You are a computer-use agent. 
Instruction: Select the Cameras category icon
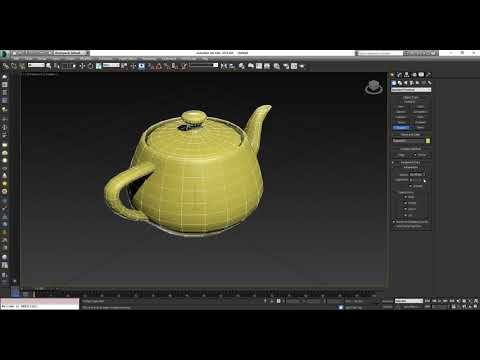(412, 83)
